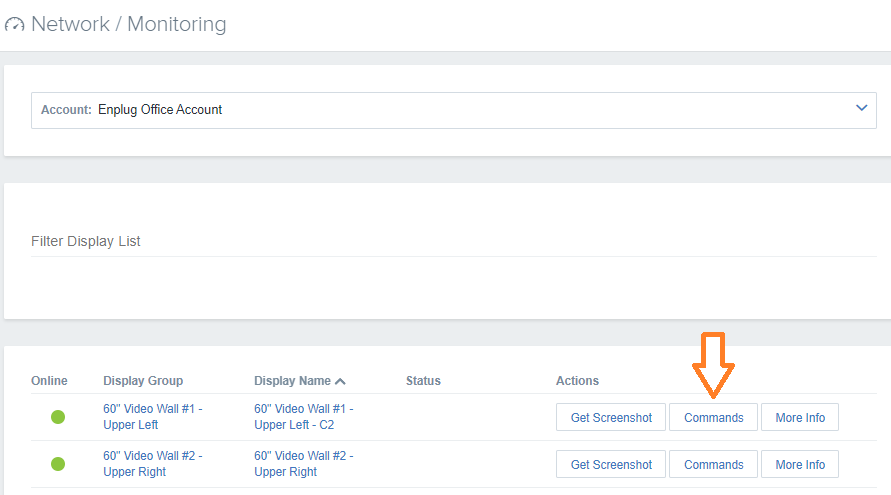Open display name link Upper Left - C2
Viewport: 891px width, 495px height.
303,417
